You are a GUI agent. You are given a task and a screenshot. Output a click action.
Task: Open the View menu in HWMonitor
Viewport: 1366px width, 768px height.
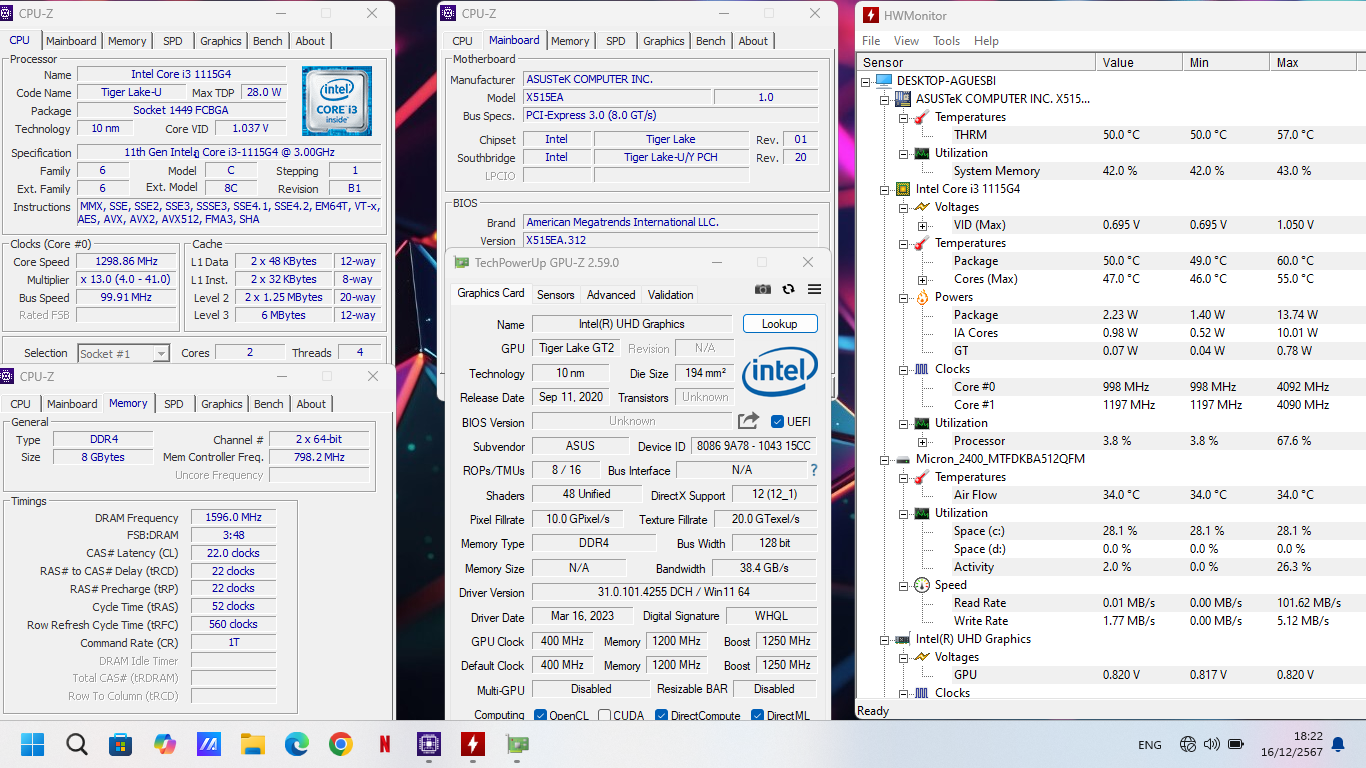pyautogui.click(x=906, y=41)
